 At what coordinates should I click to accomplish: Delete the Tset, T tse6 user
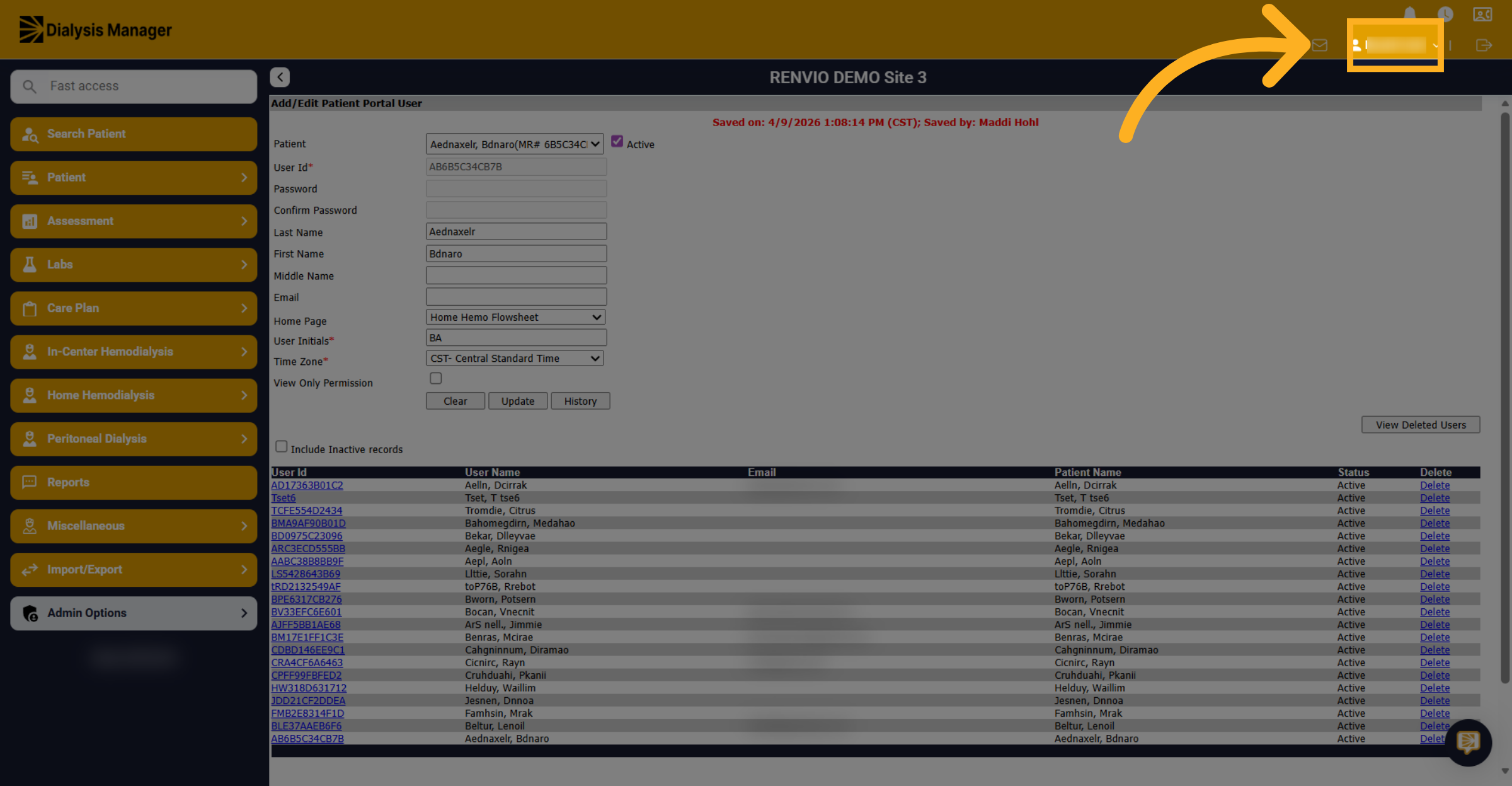click(x=1435, y=498)
